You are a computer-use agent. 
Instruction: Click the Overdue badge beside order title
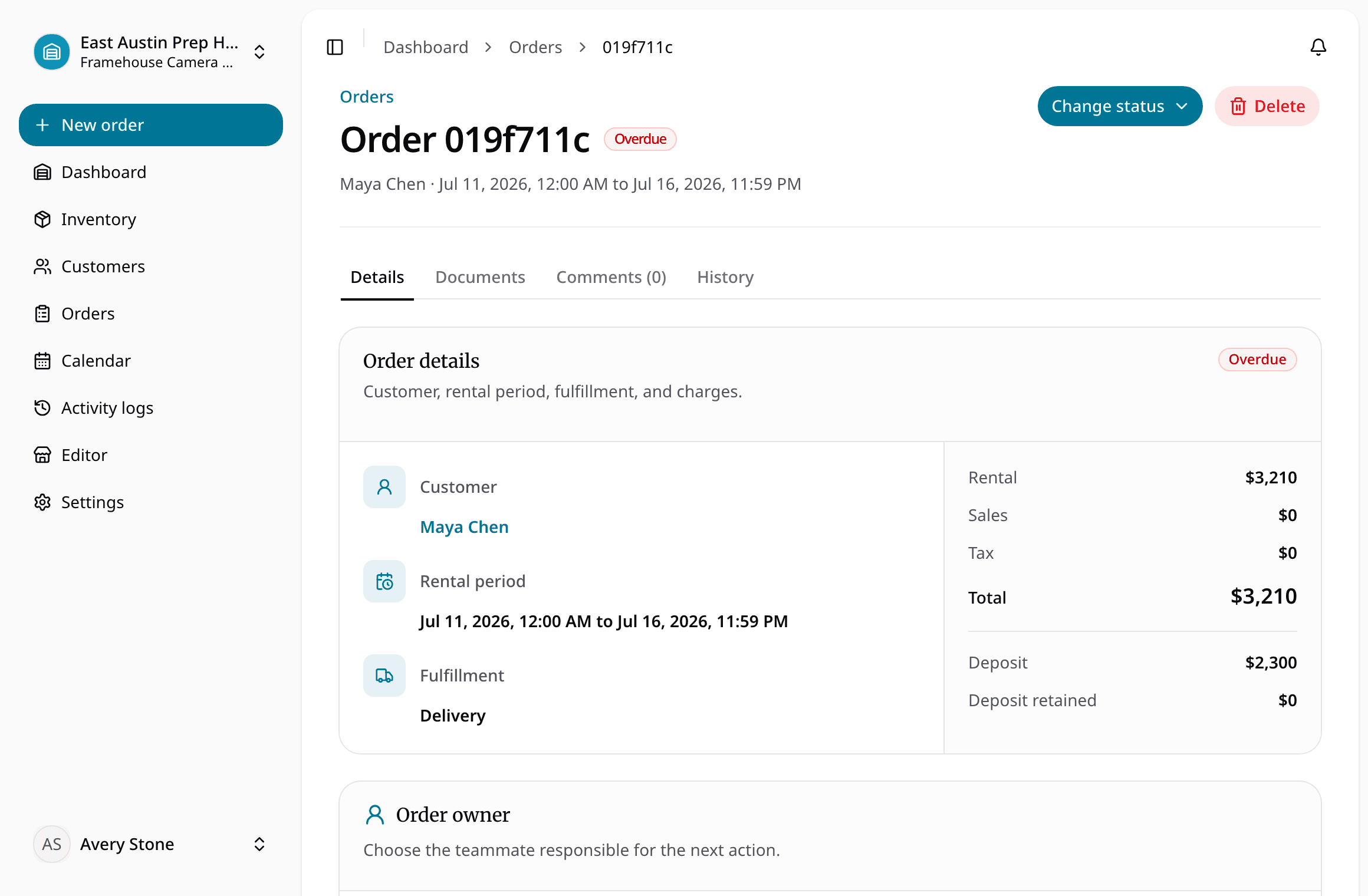tap(640, 139)
